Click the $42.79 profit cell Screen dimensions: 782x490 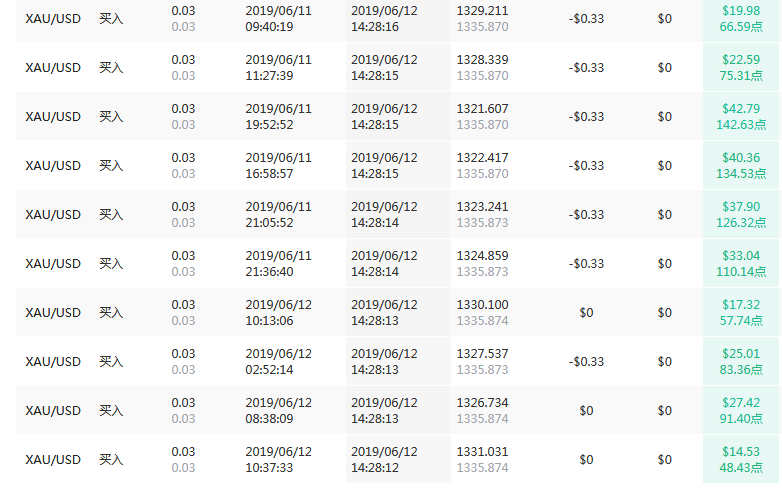[741, 108]
